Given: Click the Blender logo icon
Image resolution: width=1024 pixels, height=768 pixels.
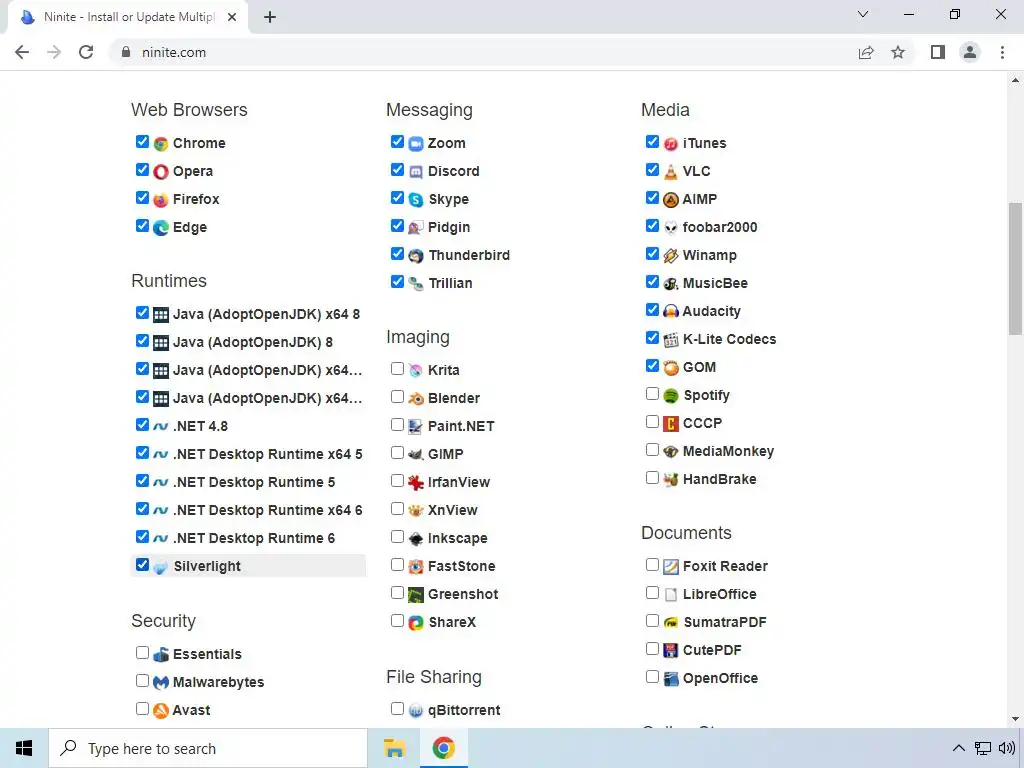Looking at the screenshot, I should pyautogui.click(x=416, y=398).
